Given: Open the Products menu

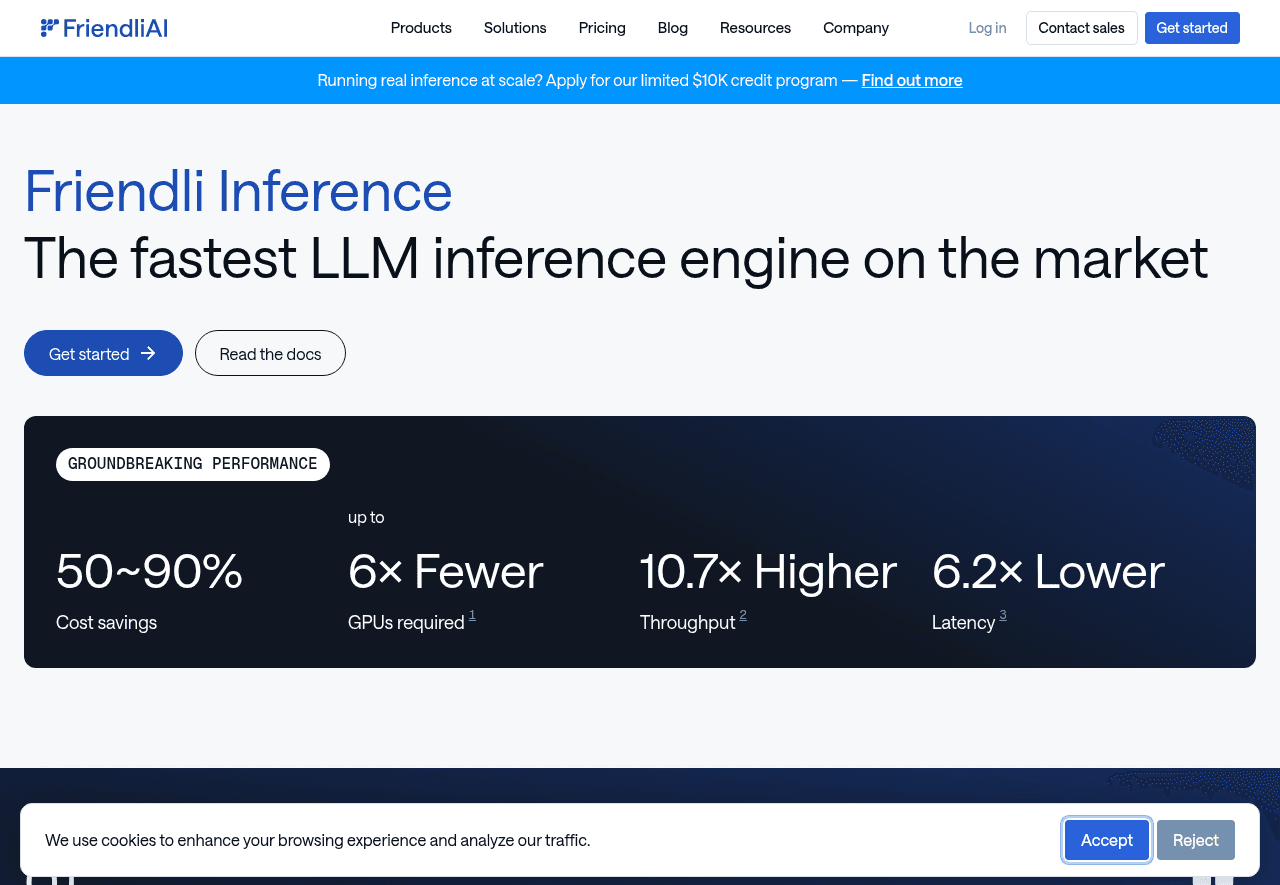Looking at the screenshot, I should (421, 28).
